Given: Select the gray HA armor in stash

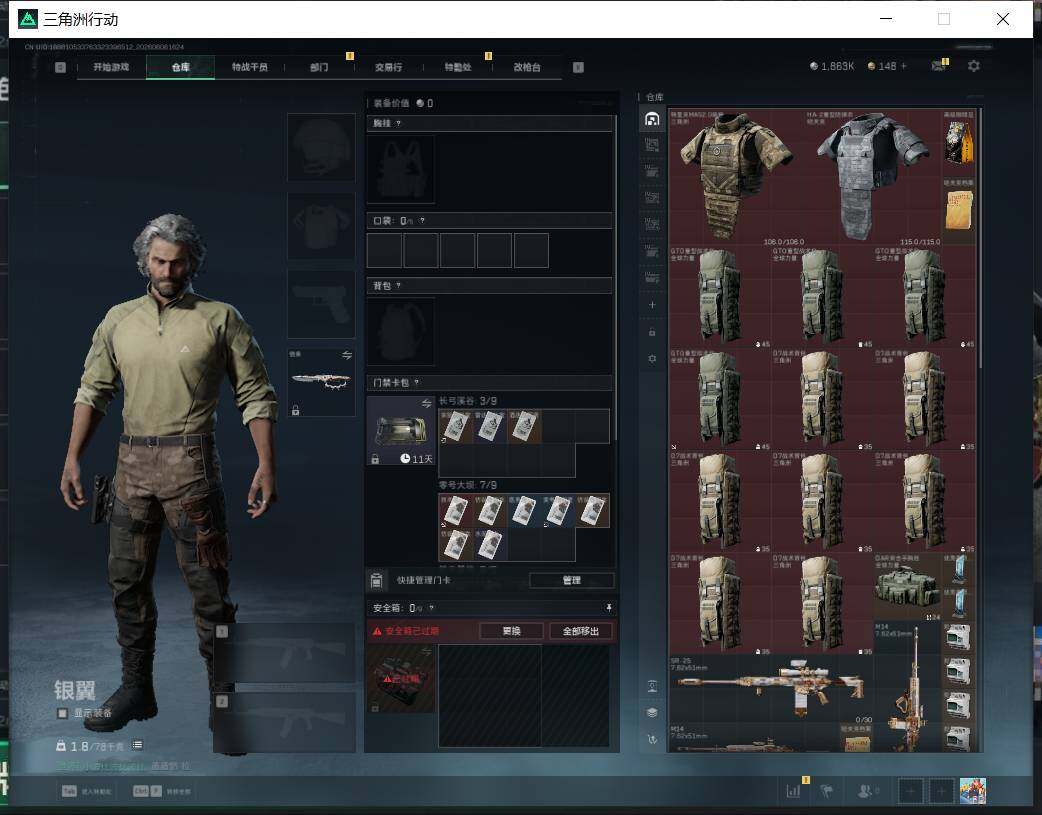Looking at the screenshot, I should click(x=873, y=178).
